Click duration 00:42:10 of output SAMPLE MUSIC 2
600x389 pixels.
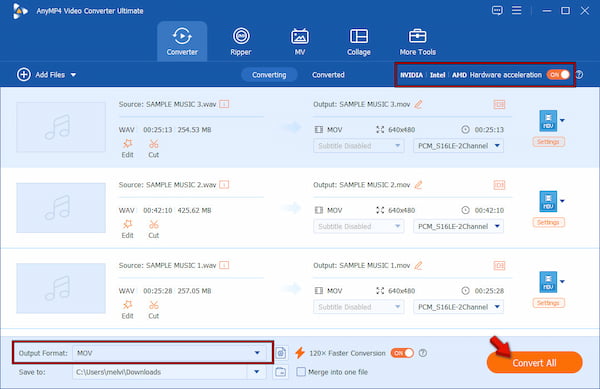point(489,210)
